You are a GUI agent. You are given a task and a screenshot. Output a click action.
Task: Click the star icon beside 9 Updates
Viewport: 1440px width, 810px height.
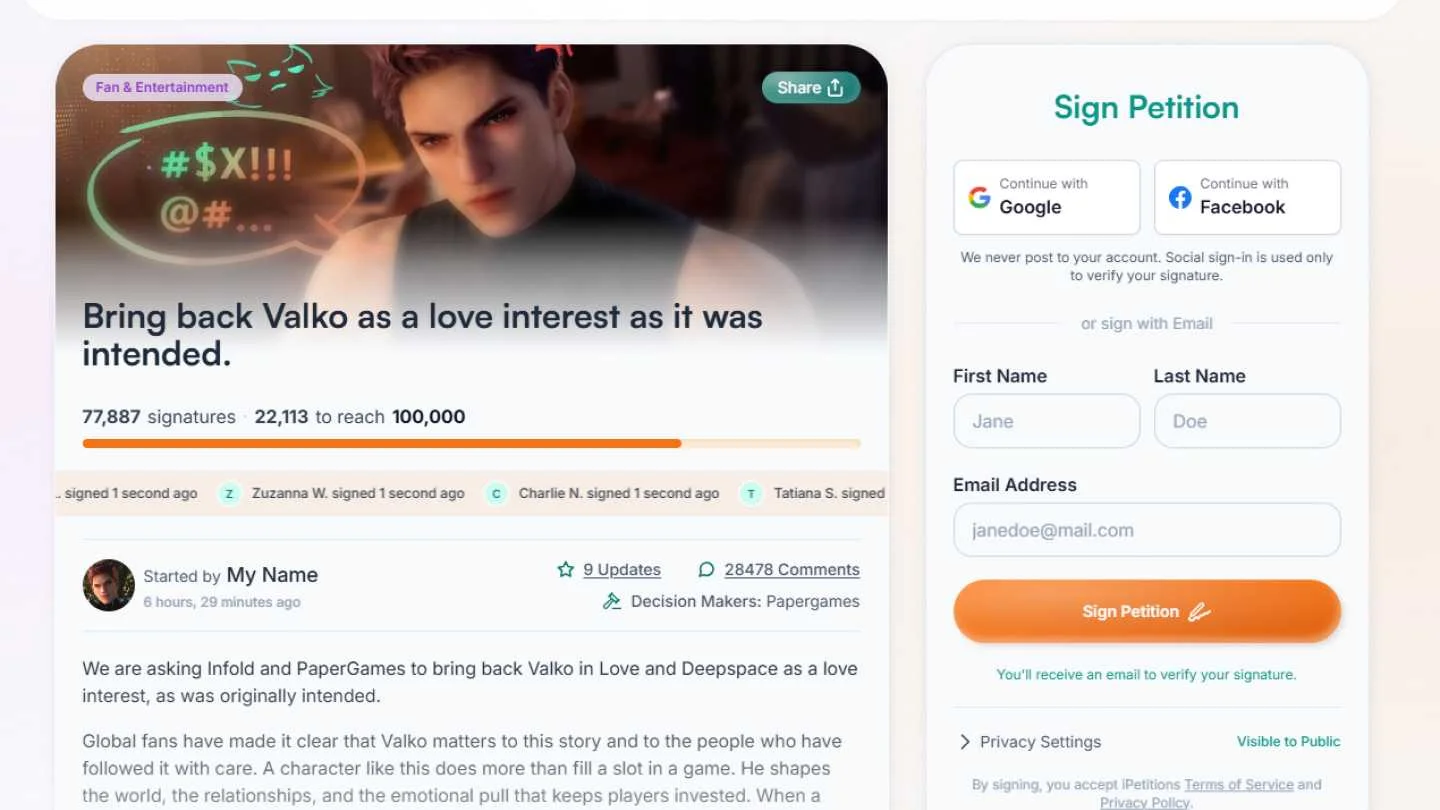(566, 569)
